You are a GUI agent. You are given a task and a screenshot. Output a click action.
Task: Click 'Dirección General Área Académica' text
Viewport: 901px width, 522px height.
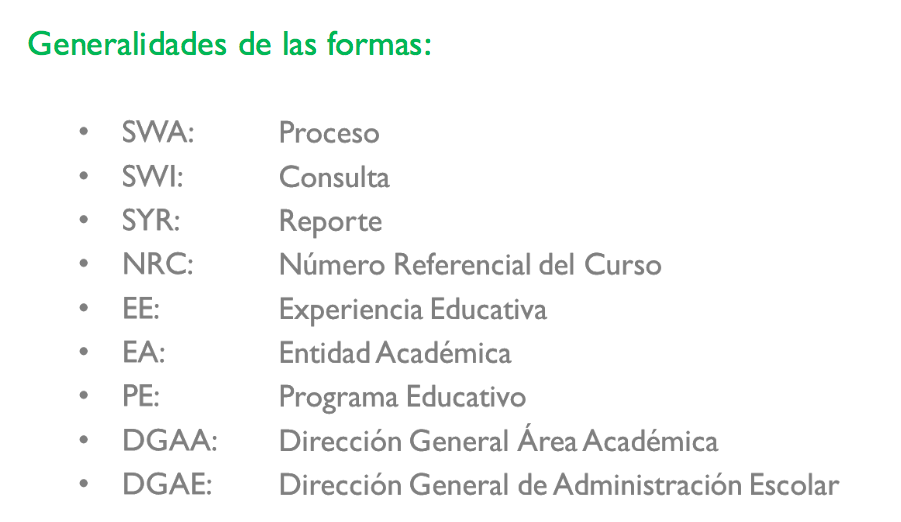498,441
